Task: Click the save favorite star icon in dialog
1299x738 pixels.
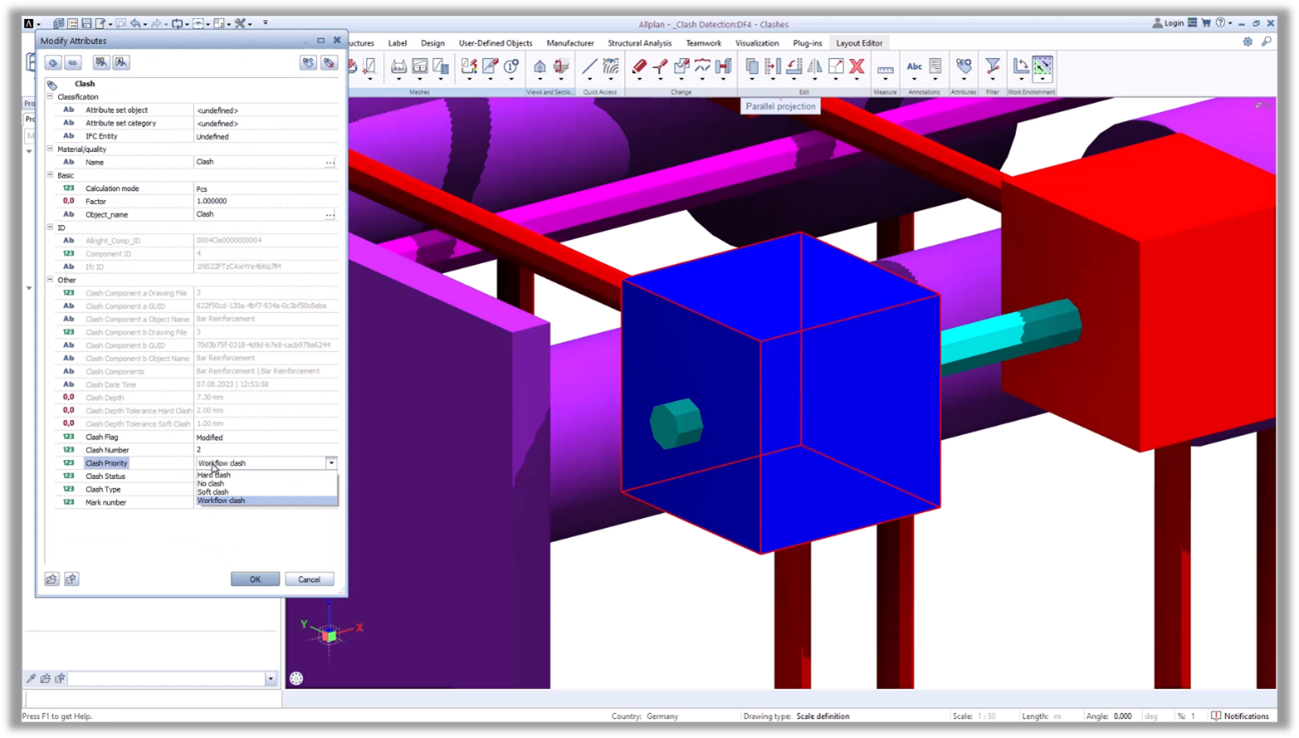Action: (71, 579)
